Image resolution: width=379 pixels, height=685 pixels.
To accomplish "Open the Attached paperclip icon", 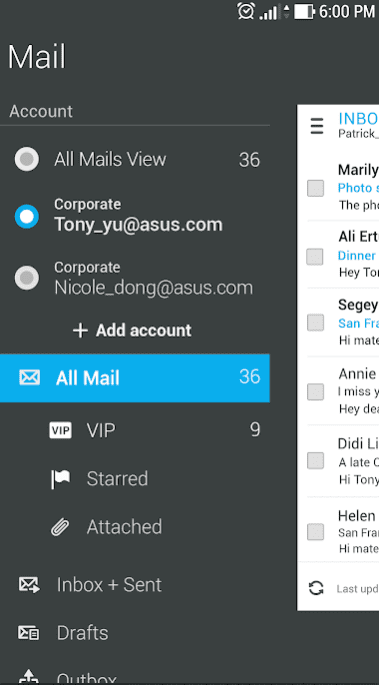I will (60, 527).
